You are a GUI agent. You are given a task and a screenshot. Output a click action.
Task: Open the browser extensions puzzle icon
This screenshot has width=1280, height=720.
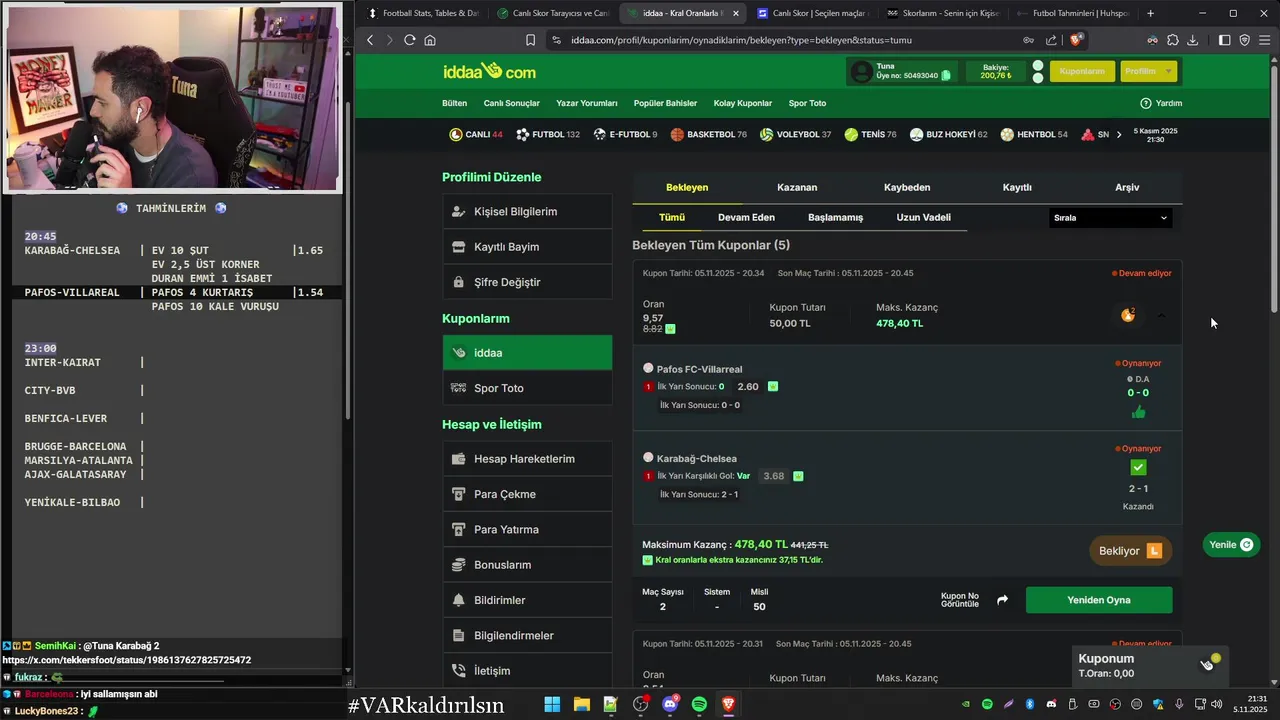(x=1173, y=40)
